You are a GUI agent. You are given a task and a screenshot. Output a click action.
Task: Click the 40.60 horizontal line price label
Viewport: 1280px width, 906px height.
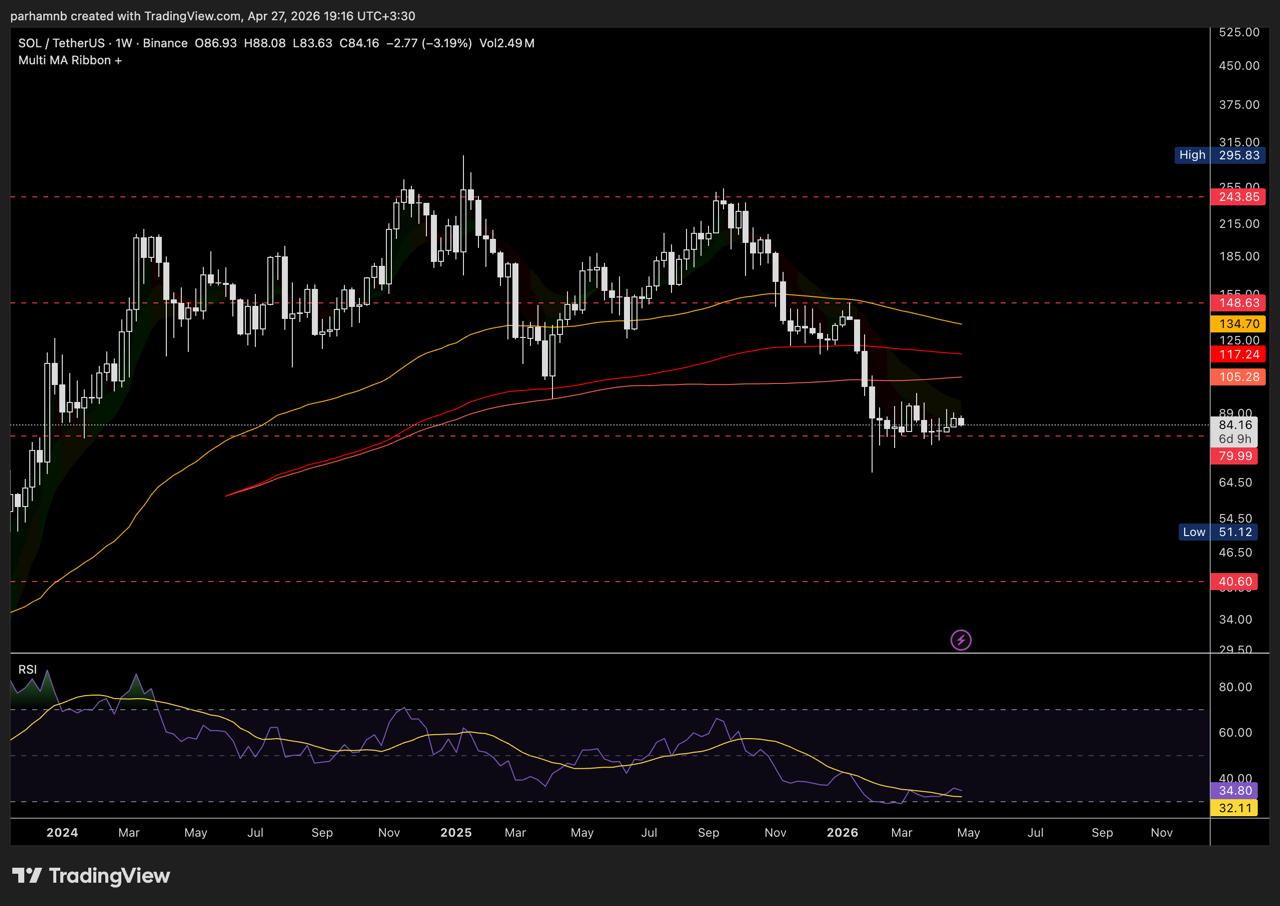tap(1238, 581)
